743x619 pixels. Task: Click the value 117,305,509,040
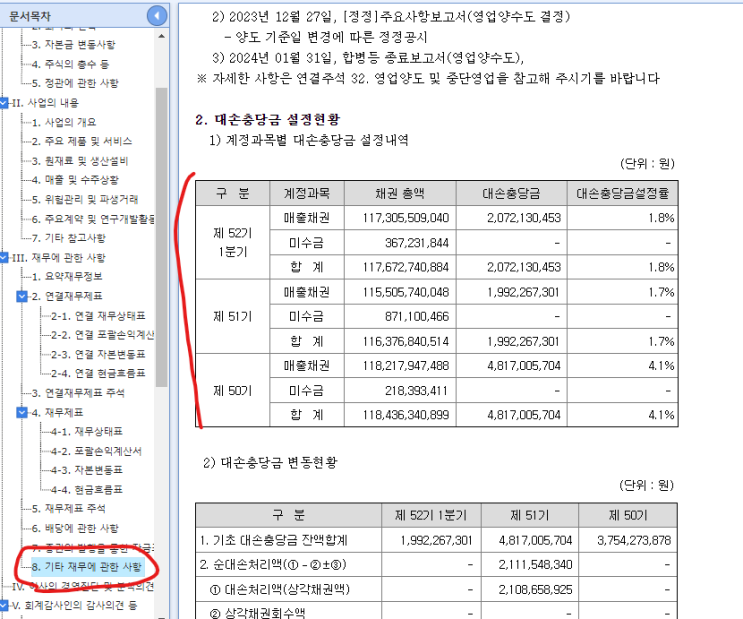pyautogui.click(x=406, y=218)
